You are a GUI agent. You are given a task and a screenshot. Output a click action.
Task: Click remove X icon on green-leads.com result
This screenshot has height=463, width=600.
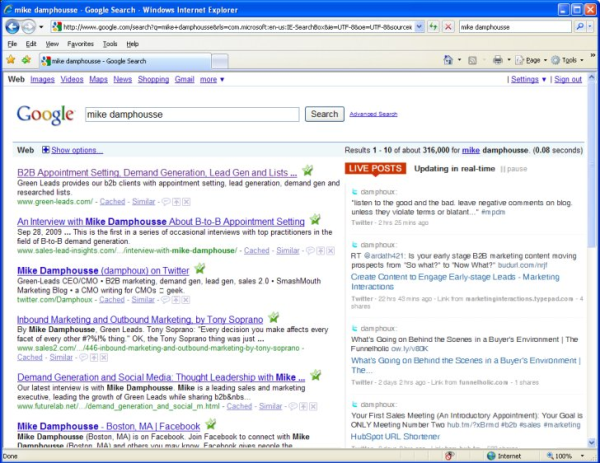[x=186, y=202]
